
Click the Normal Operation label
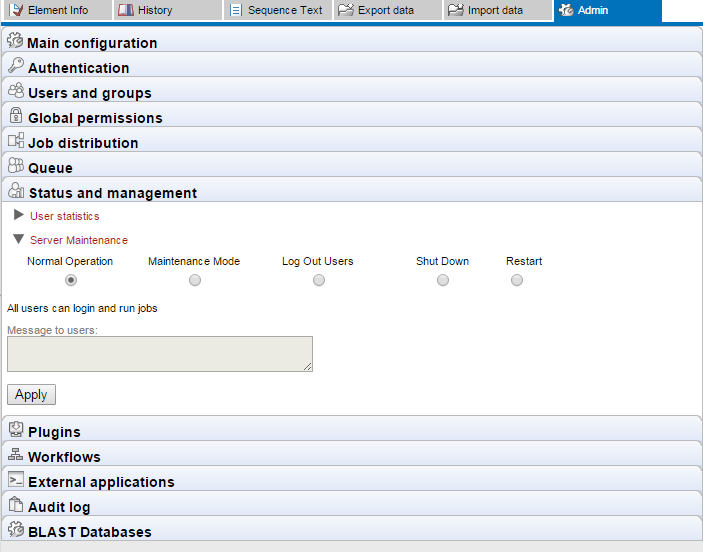[70, 261]
